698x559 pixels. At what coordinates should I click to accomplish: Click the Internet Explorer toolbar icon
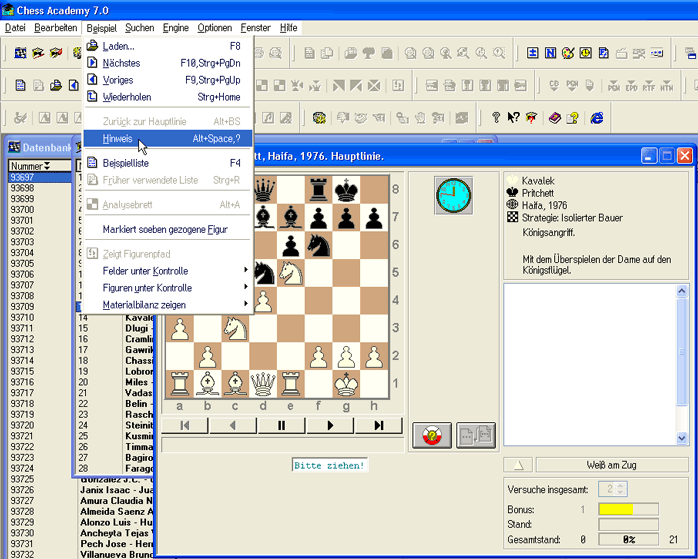click(x=597, y=118)
